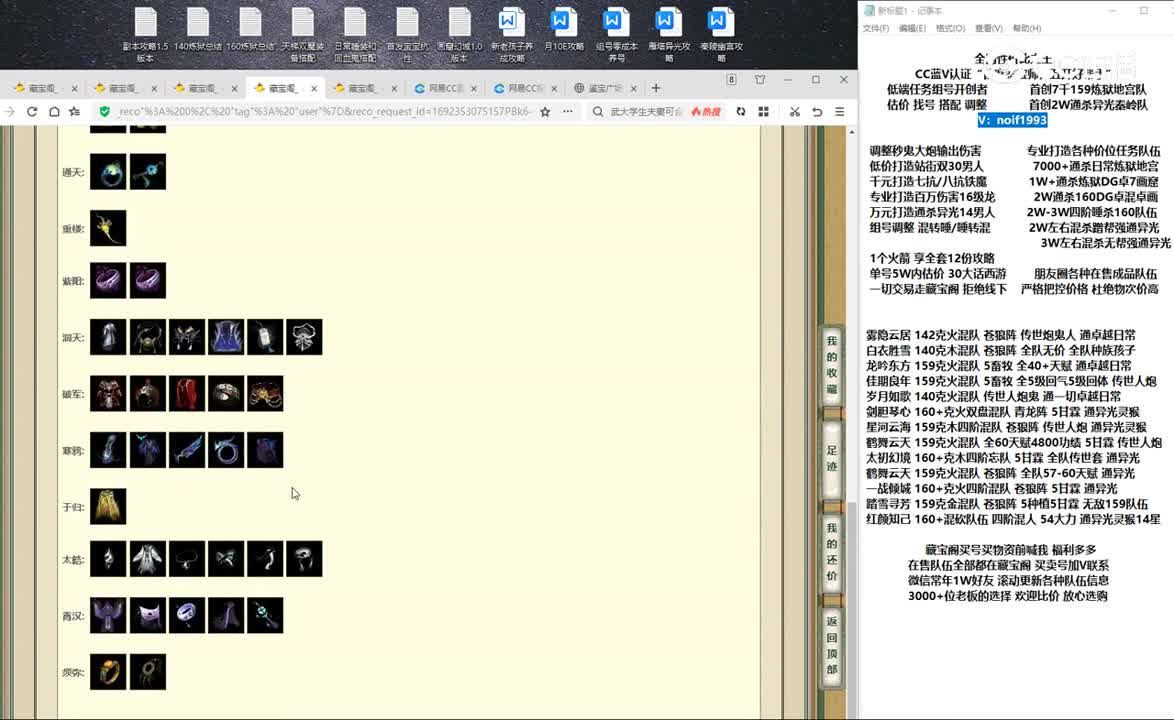Focus the browser address bar URL
The image size is (1174, 720).
click(x=324, y=112)
